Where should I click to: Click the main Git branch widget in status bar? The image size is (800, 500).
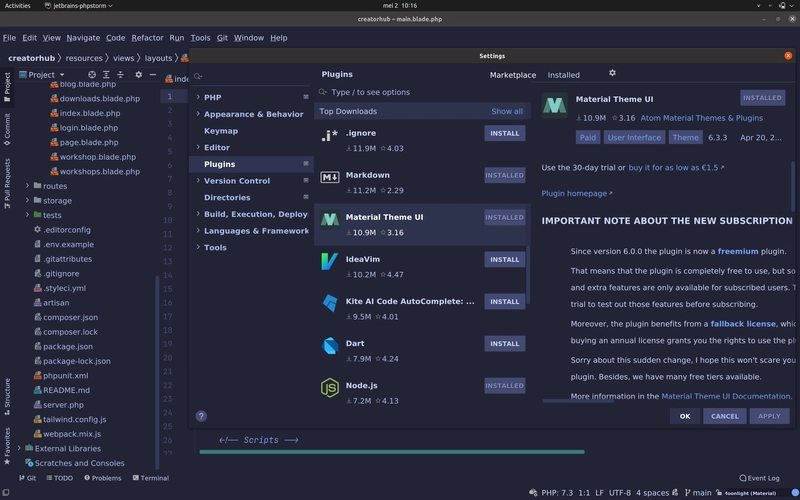698,493
